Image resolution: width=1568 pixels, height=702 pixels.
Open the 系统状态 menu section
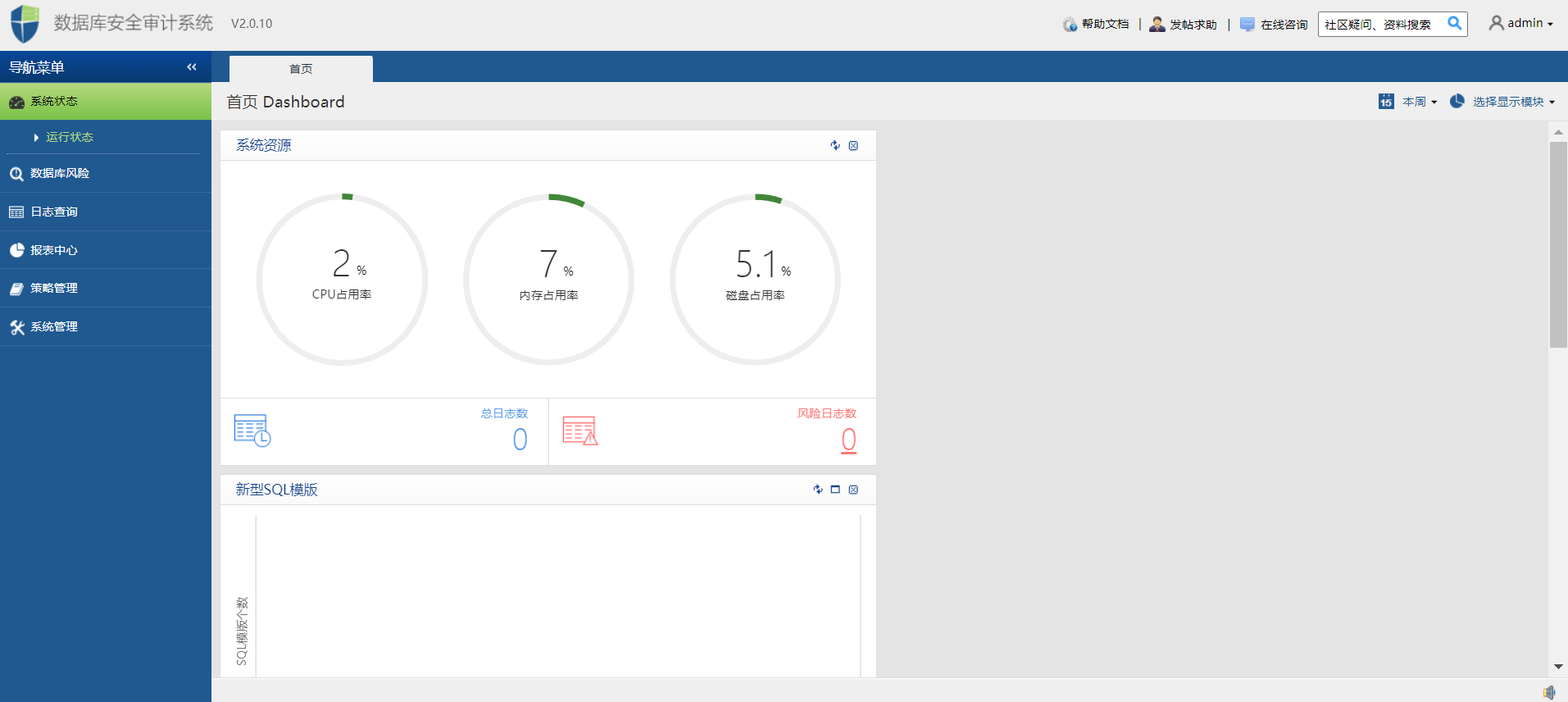pyautogui.click(x=106, y=102)
